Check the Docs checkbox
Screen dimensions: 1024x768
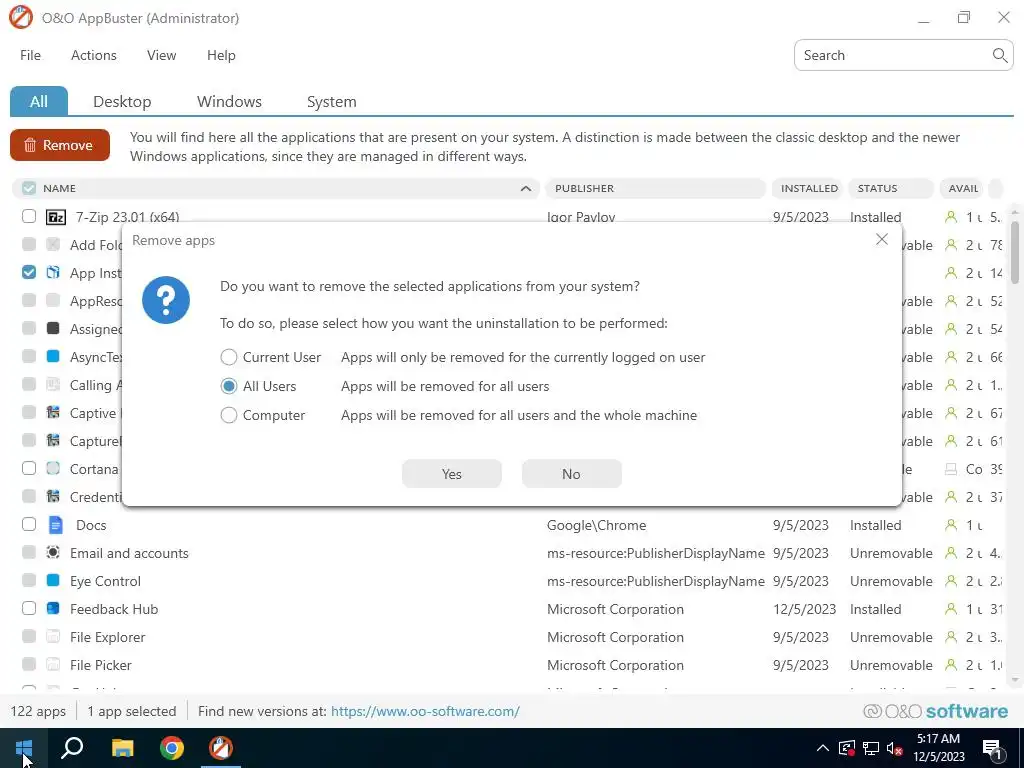[29, 524]
